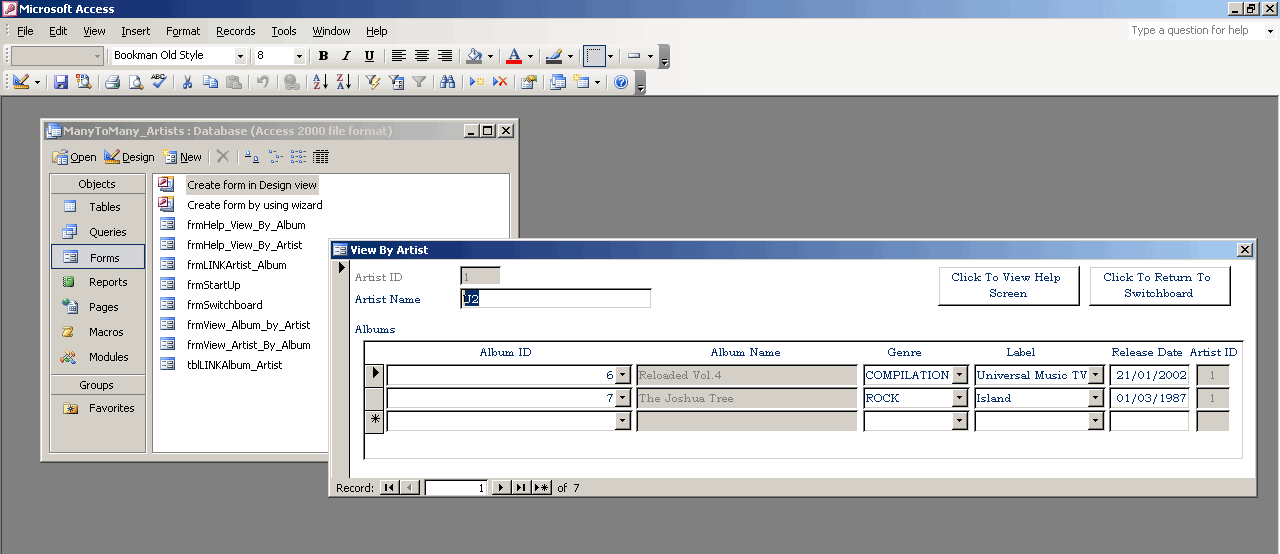Toggle Italic formatting
The height and width of the screenshot is (554, 1280).
tap(346, 56)
